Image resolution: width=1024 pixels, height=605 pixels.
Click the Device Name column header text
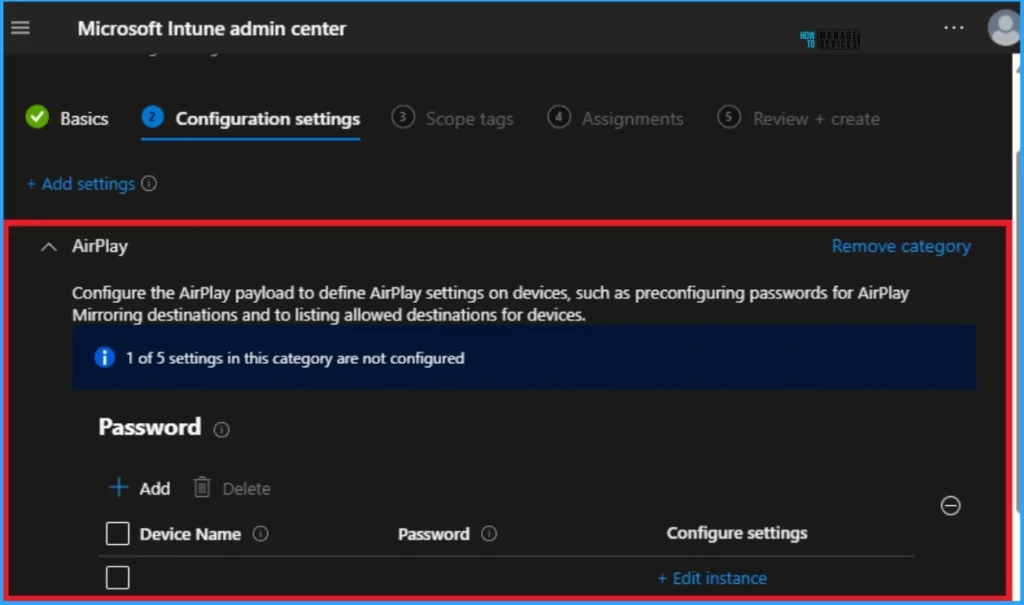tap(190, 534)
